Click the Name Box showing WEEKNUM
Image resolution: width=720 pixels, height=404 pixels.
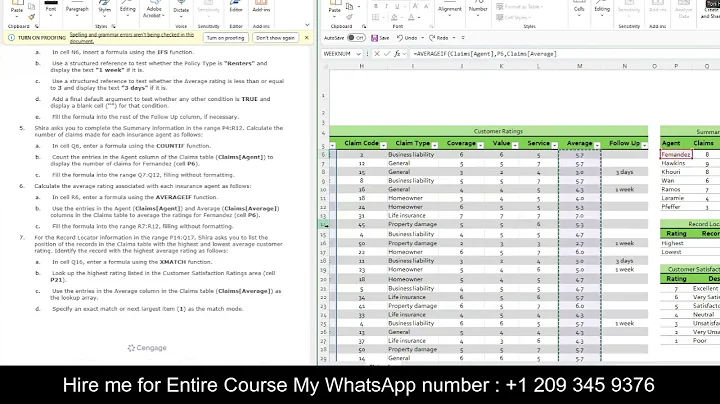coord(342,54)
